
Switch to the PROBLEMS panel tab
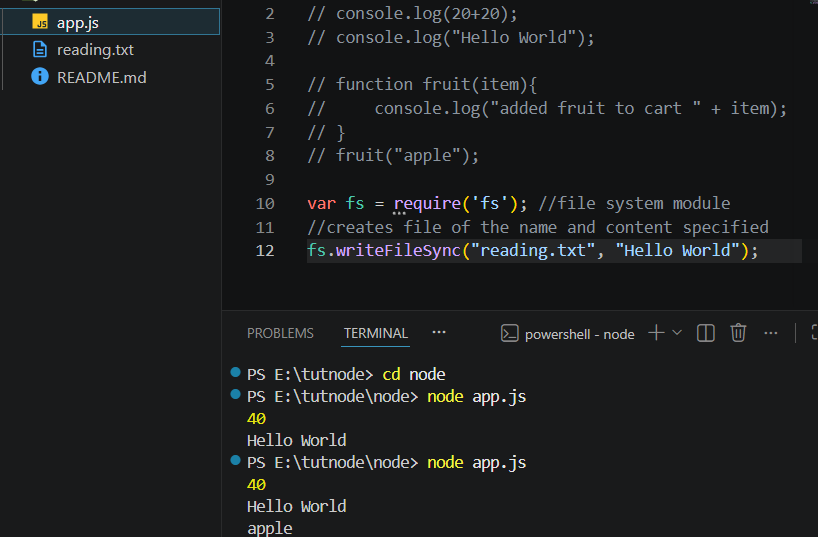280,333
